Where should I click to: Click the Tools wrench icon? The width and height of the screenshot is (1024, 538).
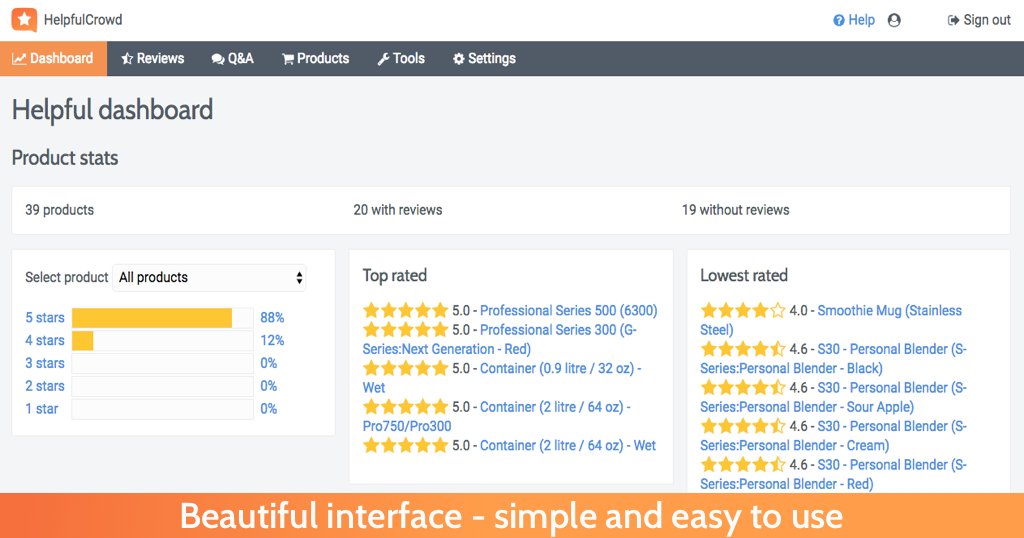click(383, 59)
